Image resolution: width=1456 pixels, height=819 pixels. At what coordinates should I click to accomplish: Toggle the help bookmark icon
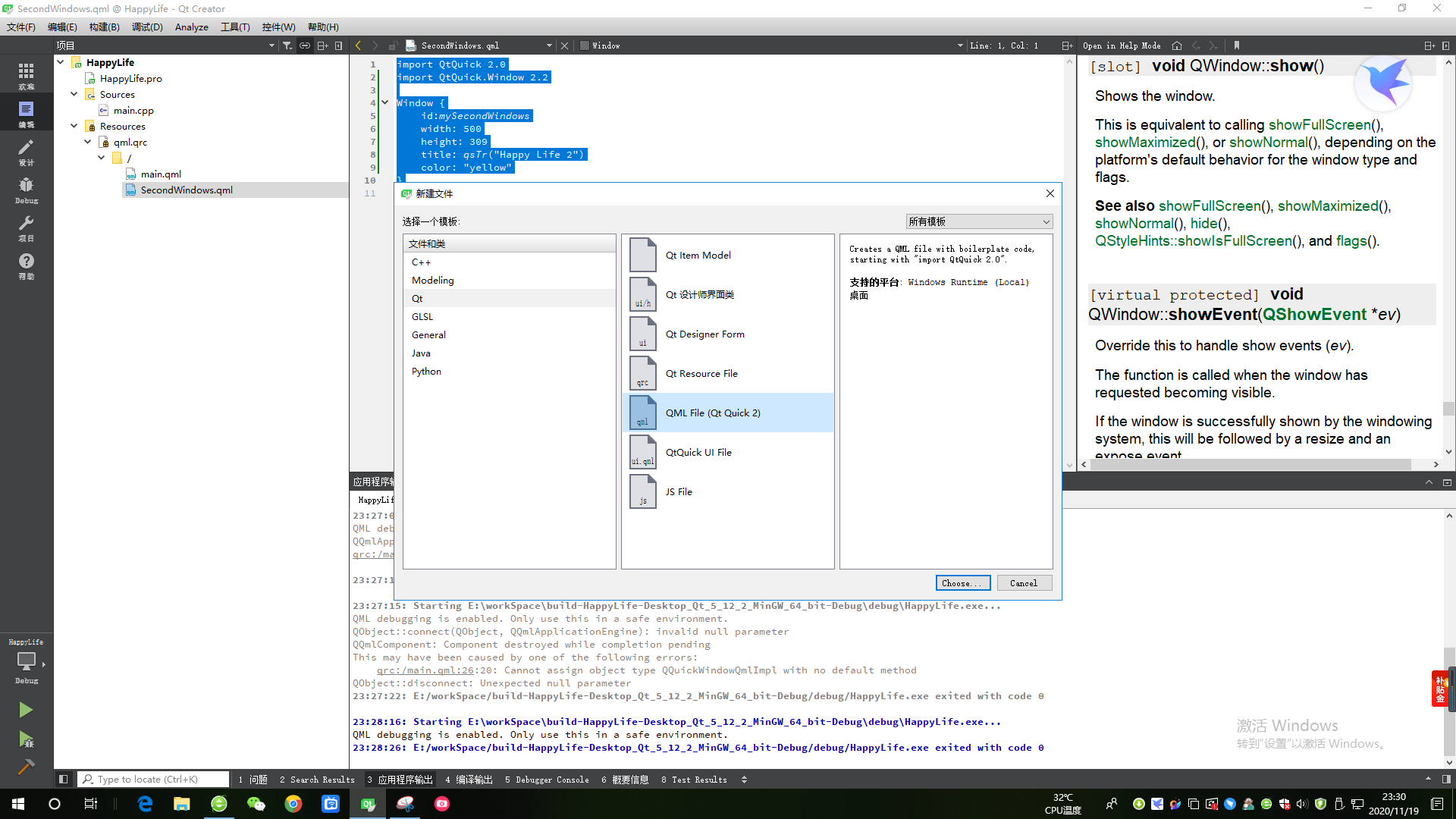[1237, 45]
